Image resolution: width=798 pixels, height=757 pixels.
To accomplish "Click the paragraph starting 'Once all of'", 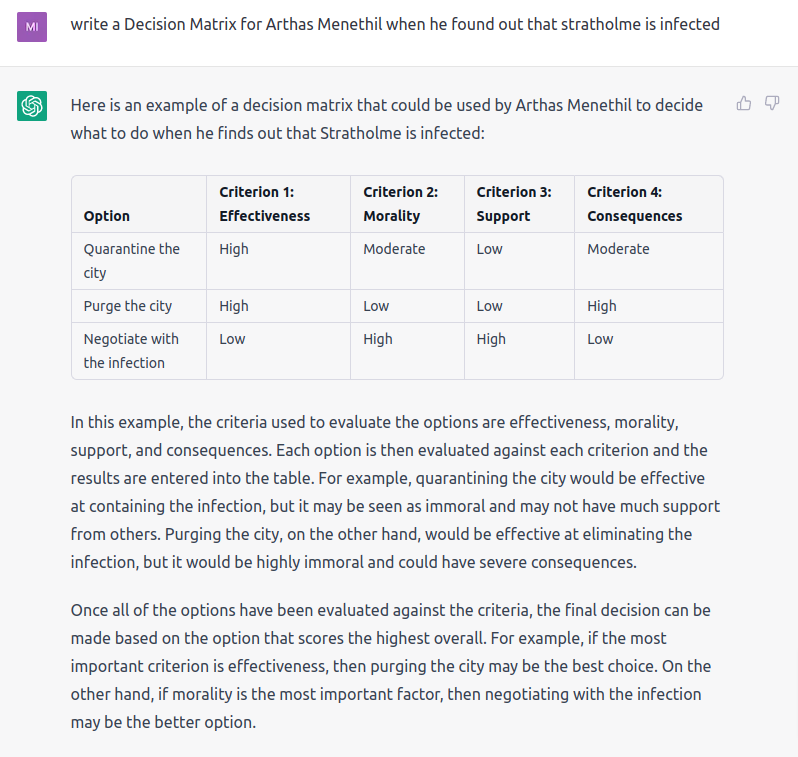I will (391, 665).
